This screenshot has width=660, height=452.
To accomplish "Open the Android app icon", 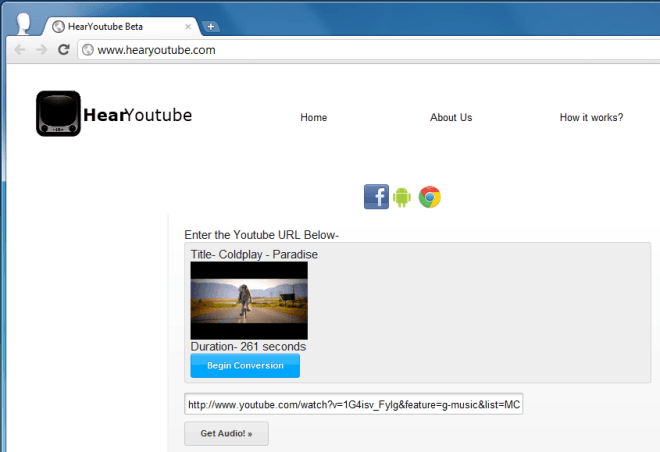I will [402, 197].
